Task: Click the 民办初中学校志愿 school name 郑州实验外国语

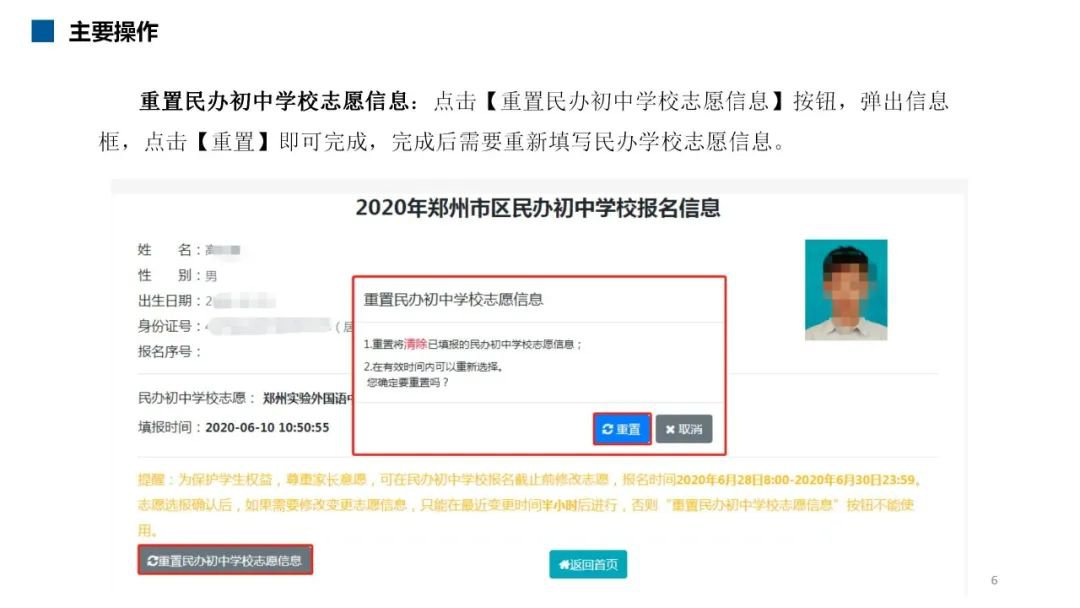Action: [x=307, y=398]
